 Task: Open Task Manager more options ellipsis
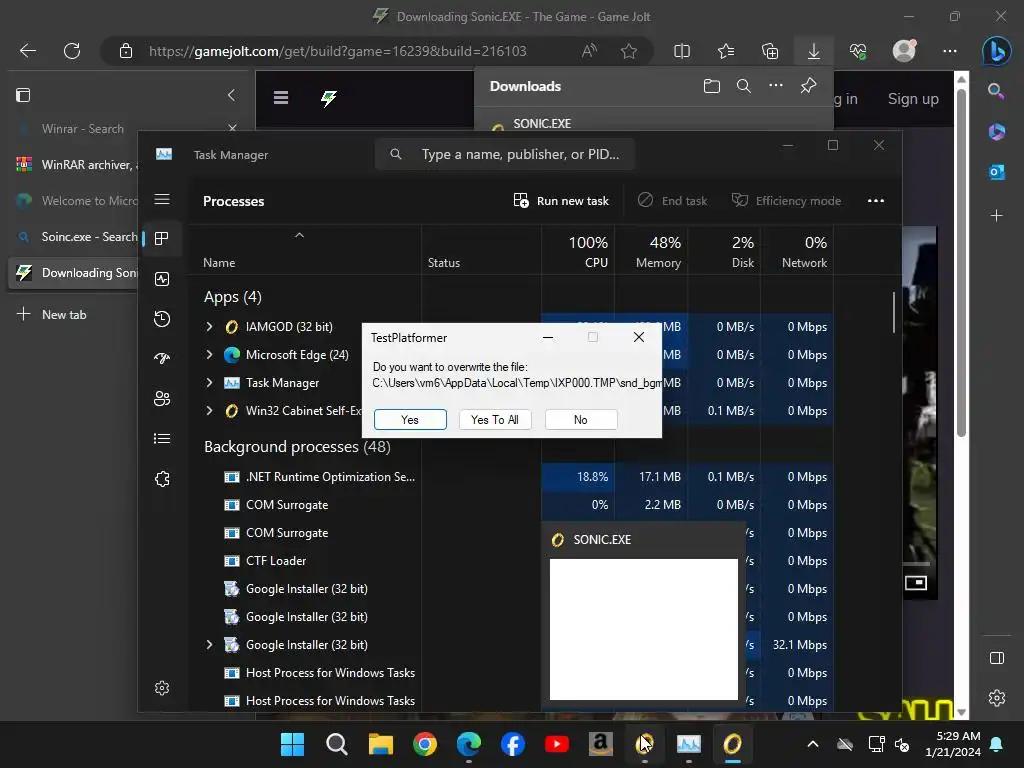coord(876,200)
